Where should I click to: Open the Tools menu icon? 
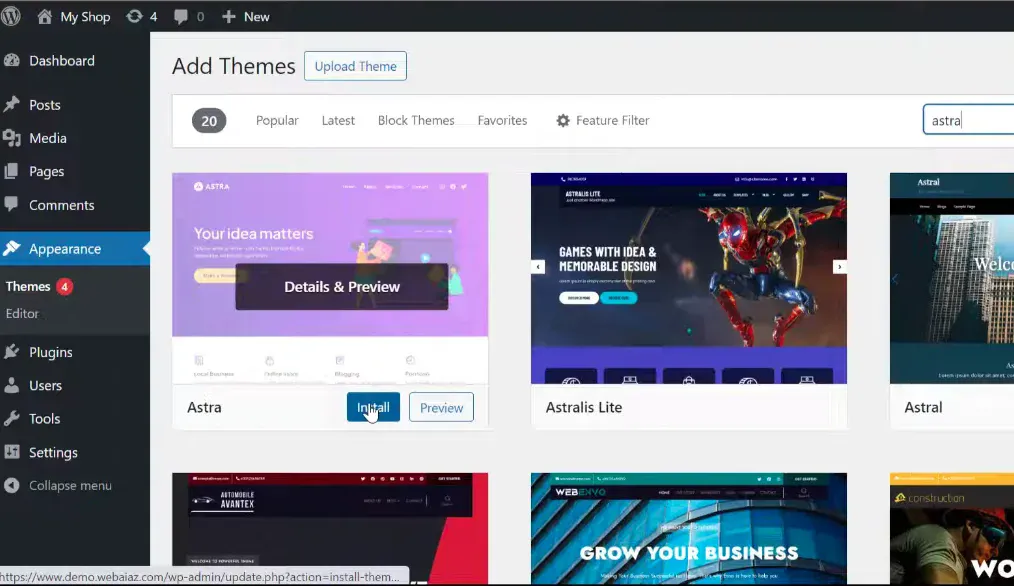(12, 419)
